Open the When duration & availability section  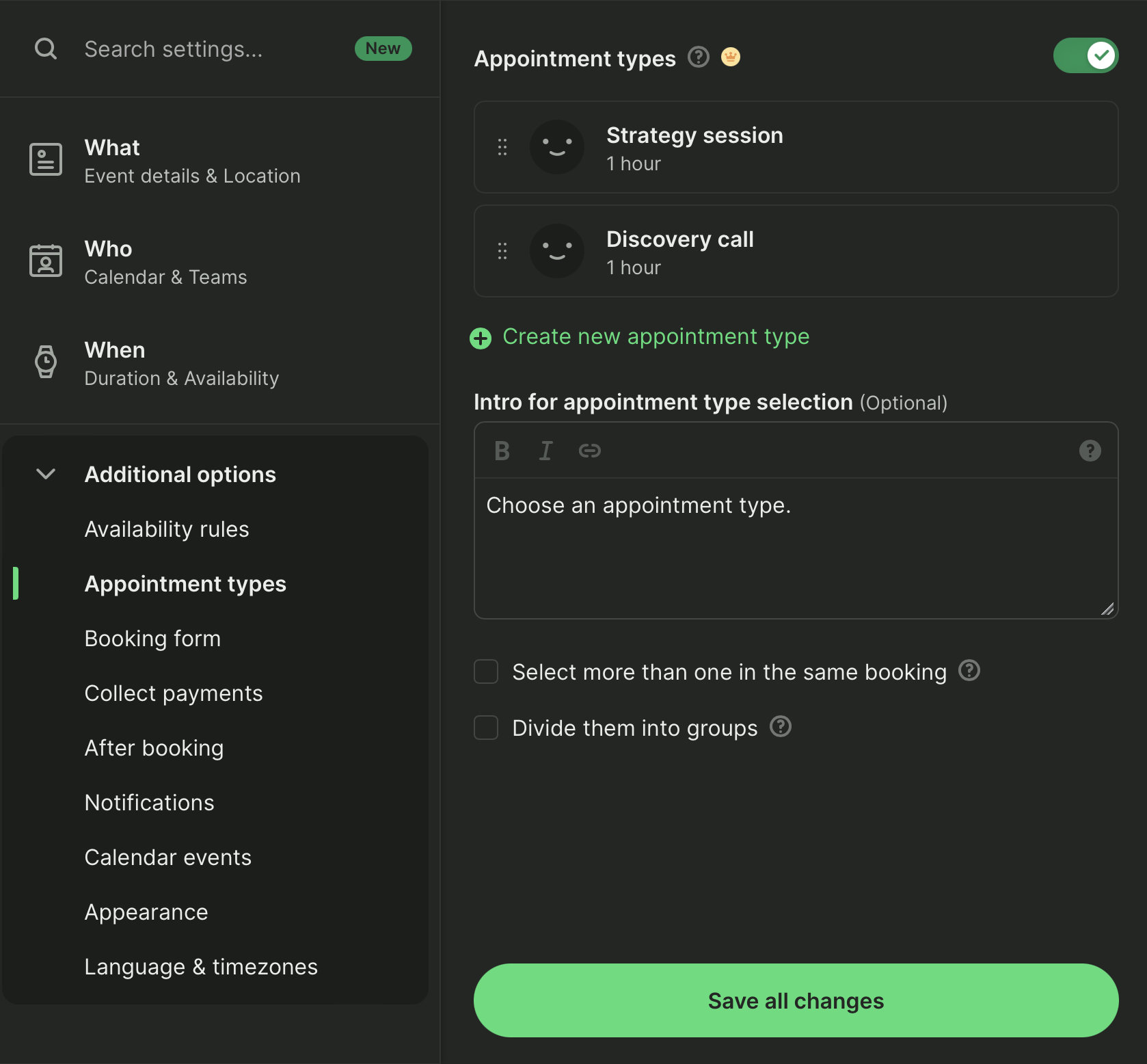181,363
